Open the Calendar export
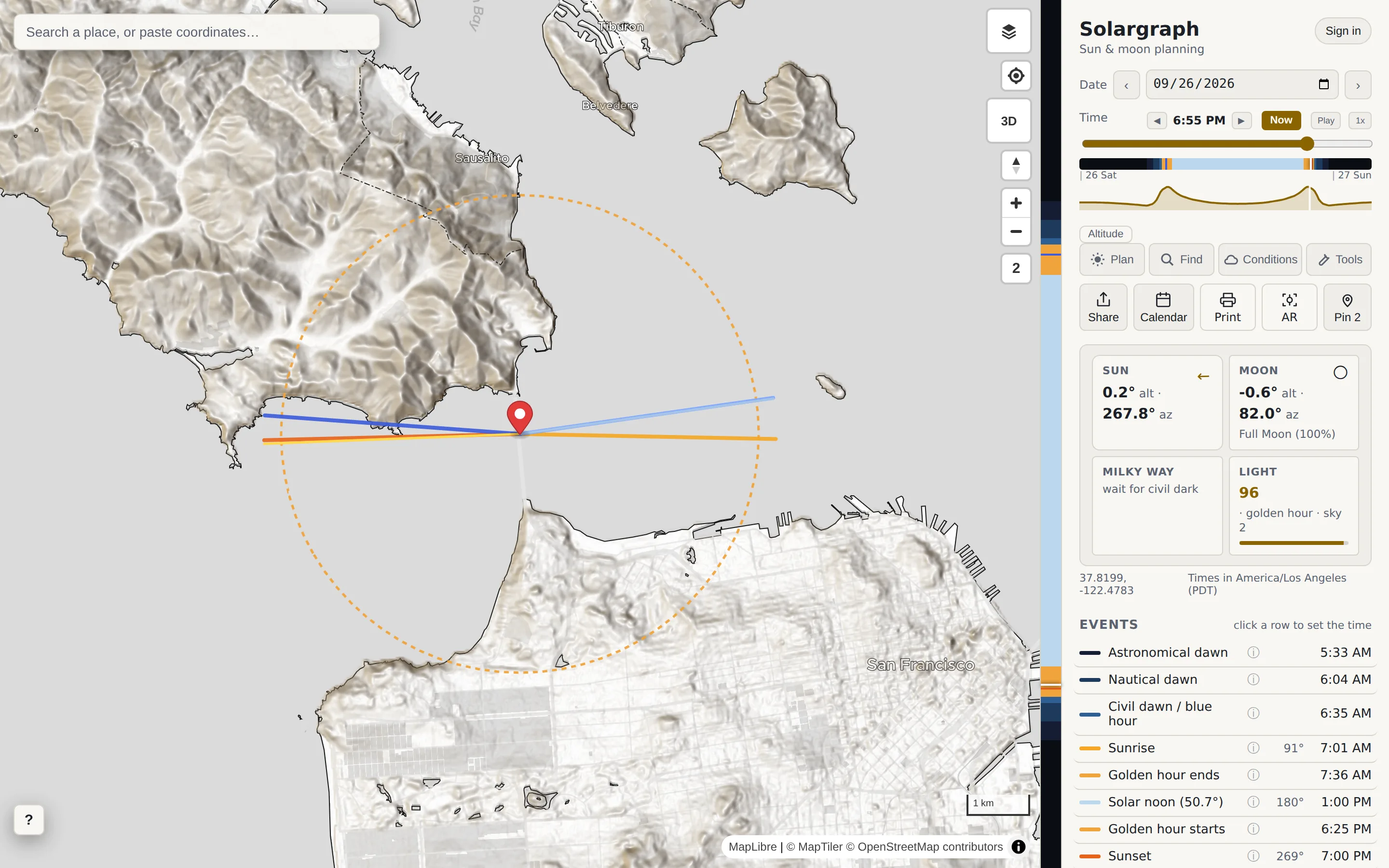The image size is (1389, 868). pyautogui.click(x=1163, y=307)
